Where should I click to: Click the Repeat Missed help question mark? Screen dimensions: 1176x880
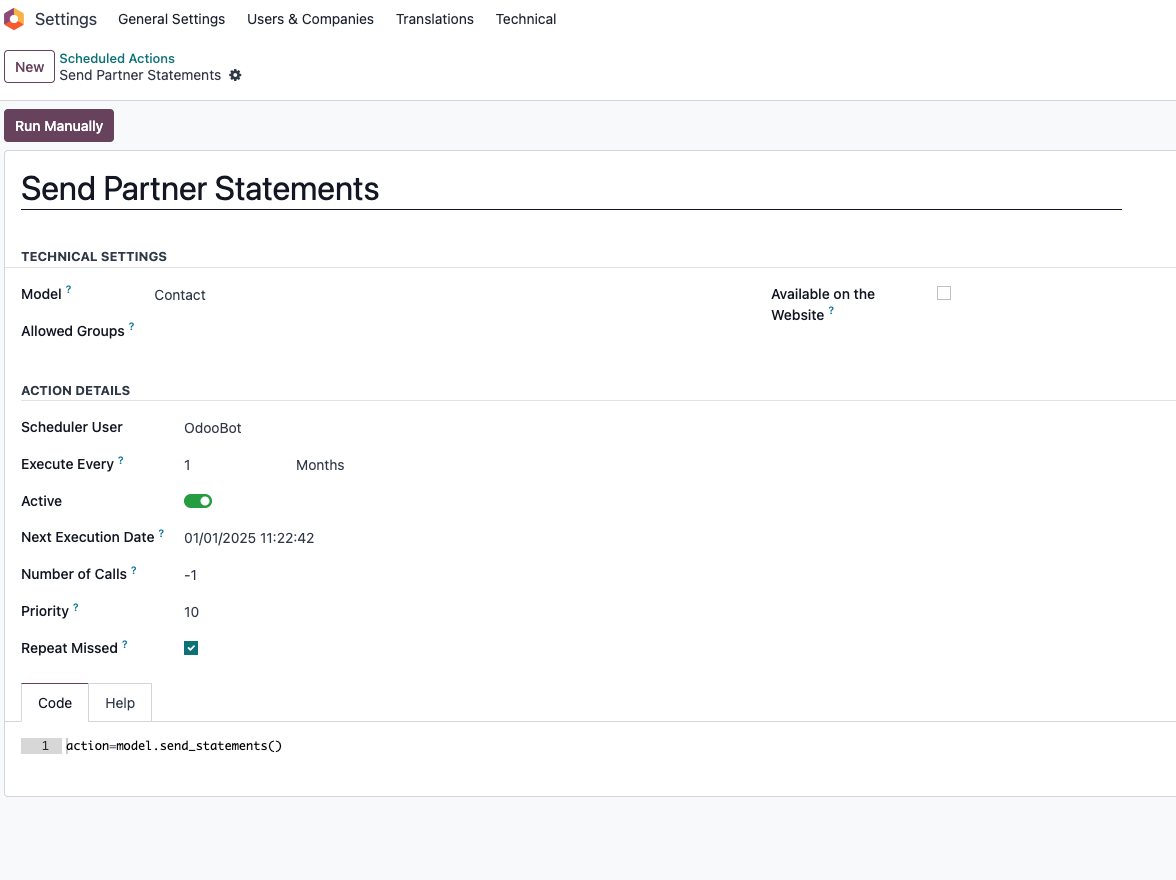(x=124, y=644)
